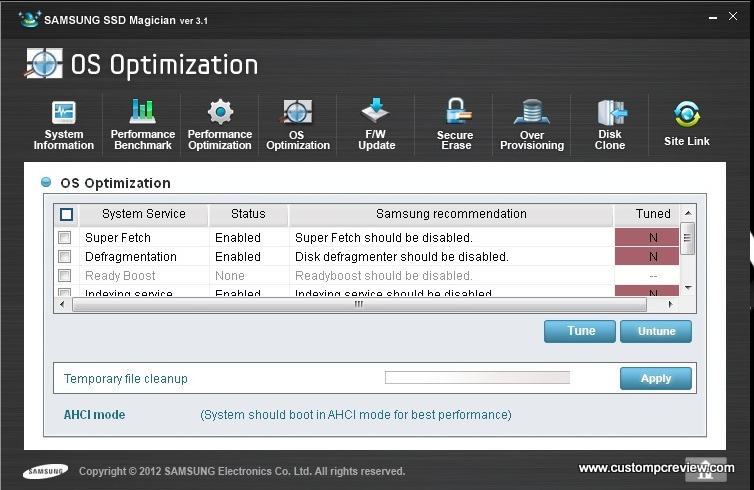Viewport: 754px width, 490px height.
Task: Open the Site Link section
Action: (x=687, y=124)
